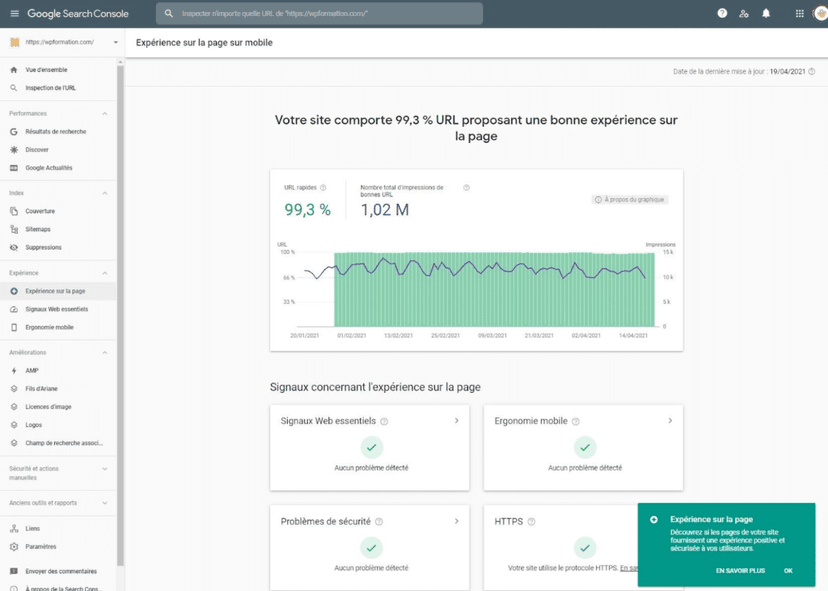Viewport: 828px width, 591px height.
Task: Dismiss the toast with OK
Action: (788, 570)
